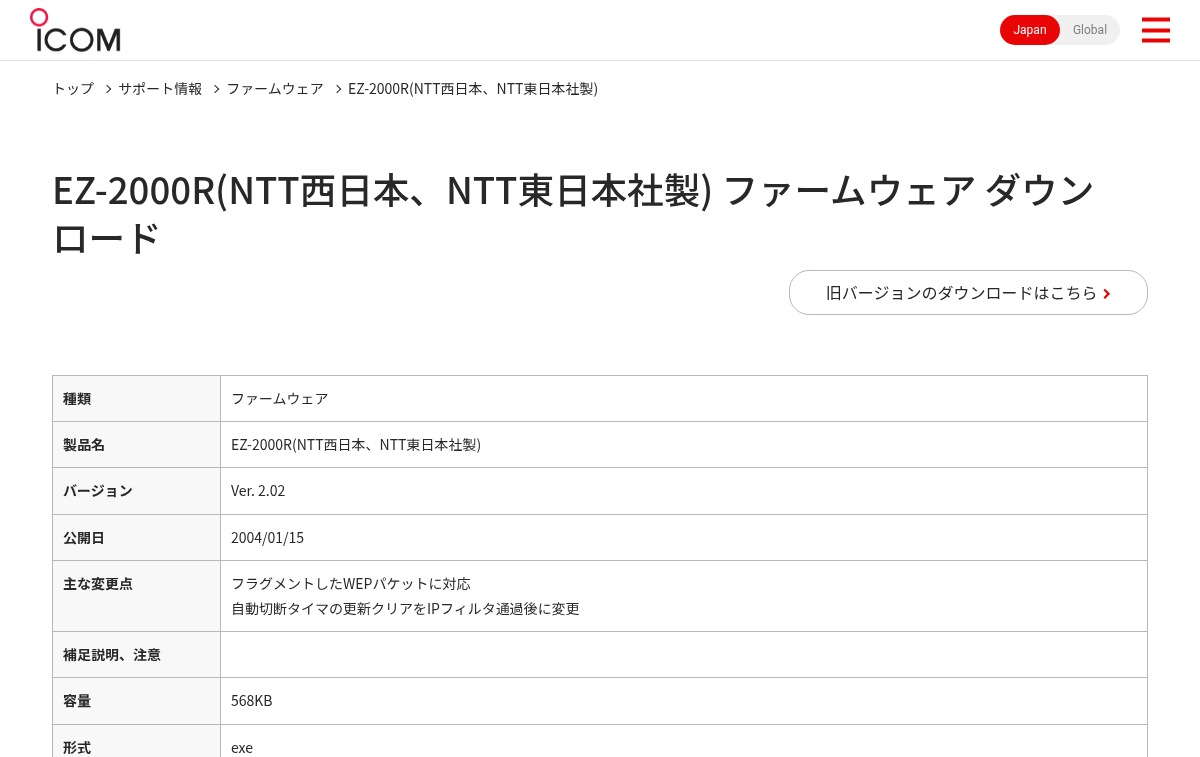Select EZ-2000R breadcrumb text
This screenshot has width=1200, height=757.
click(473, 89)
